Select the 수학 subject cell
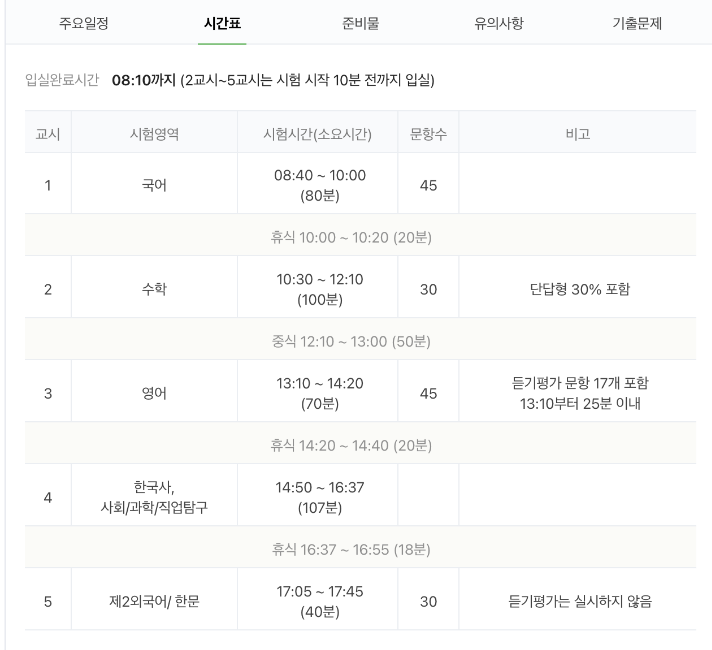 [x=154, y=289]
